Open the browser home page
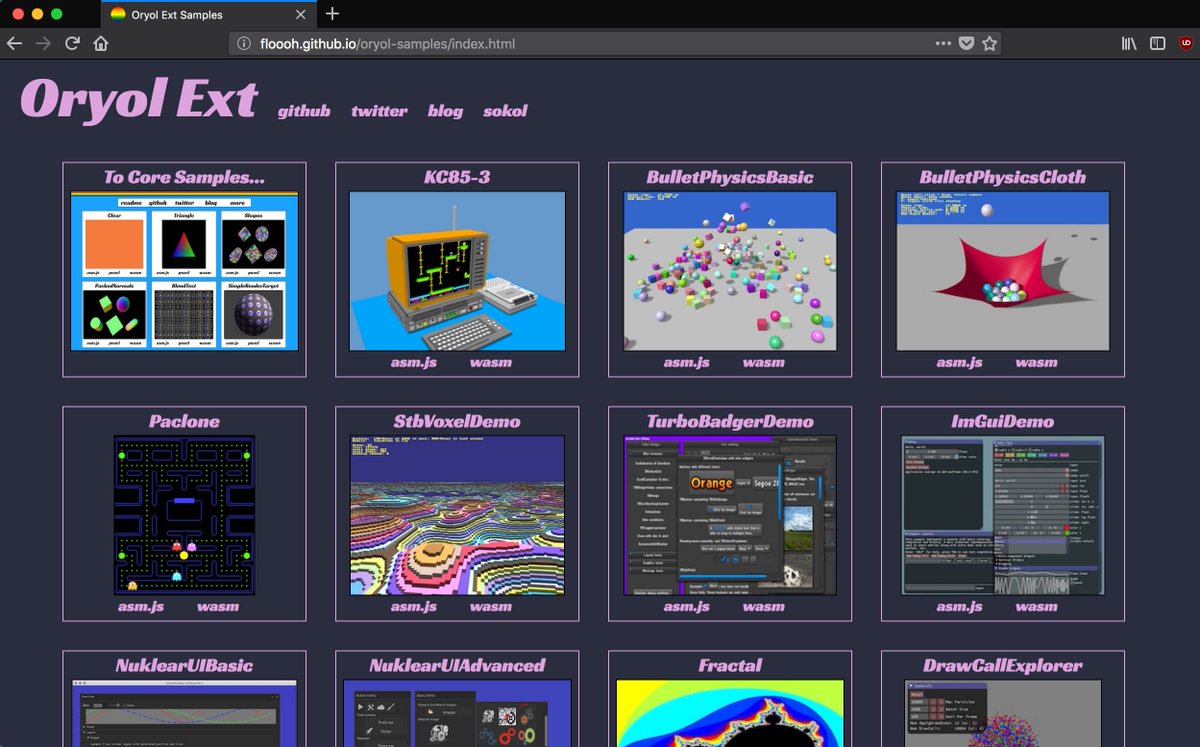 coord(101,43)
